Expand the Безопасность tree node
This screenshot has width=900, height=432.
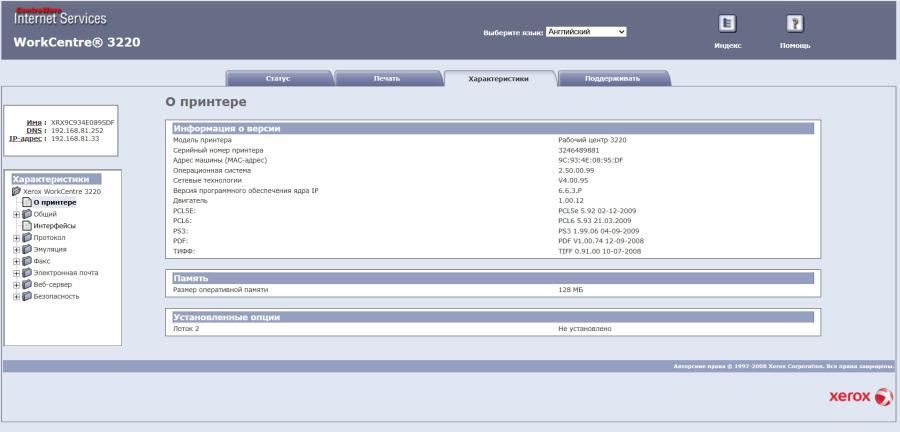coord(17,297)
